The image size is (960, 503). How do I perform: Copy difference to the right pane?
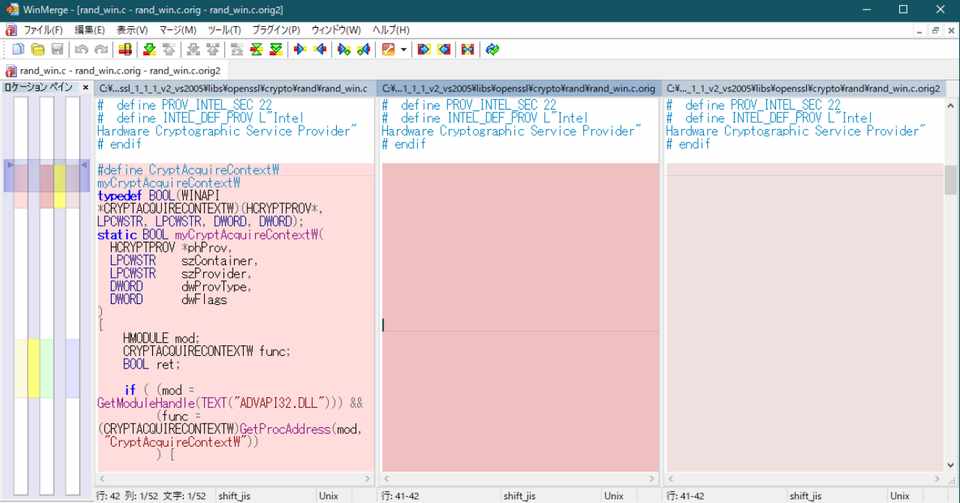pos(300,50)
